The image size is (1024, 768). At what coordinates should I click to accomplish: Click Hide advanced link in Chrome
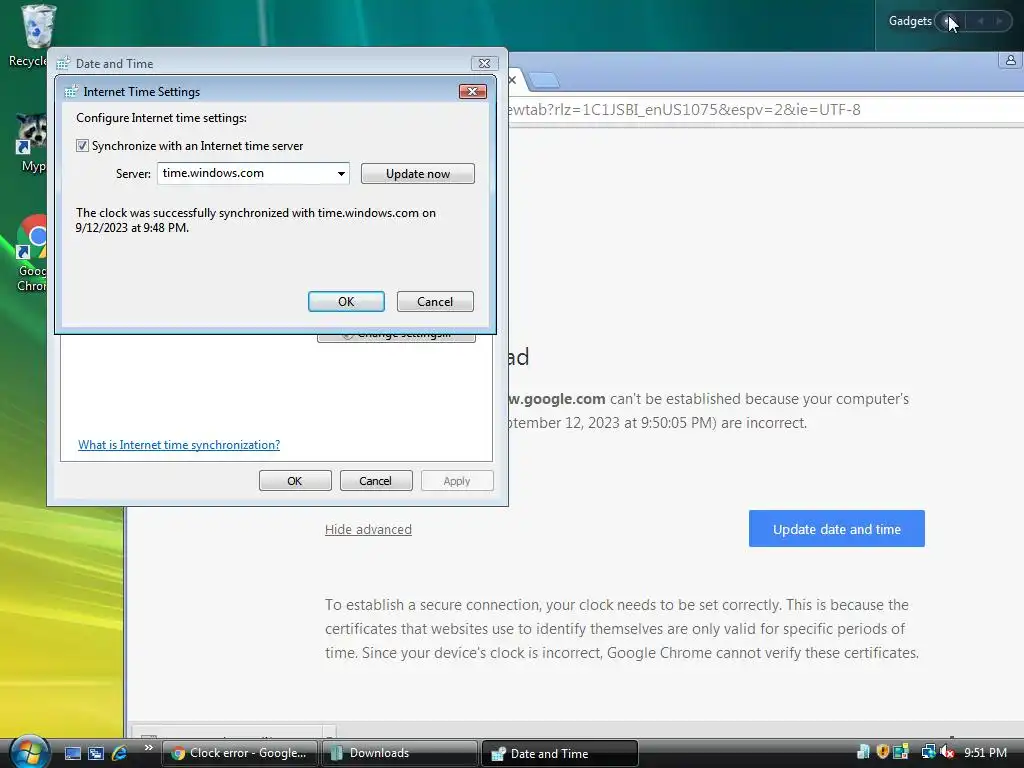[x=368, y=530]
